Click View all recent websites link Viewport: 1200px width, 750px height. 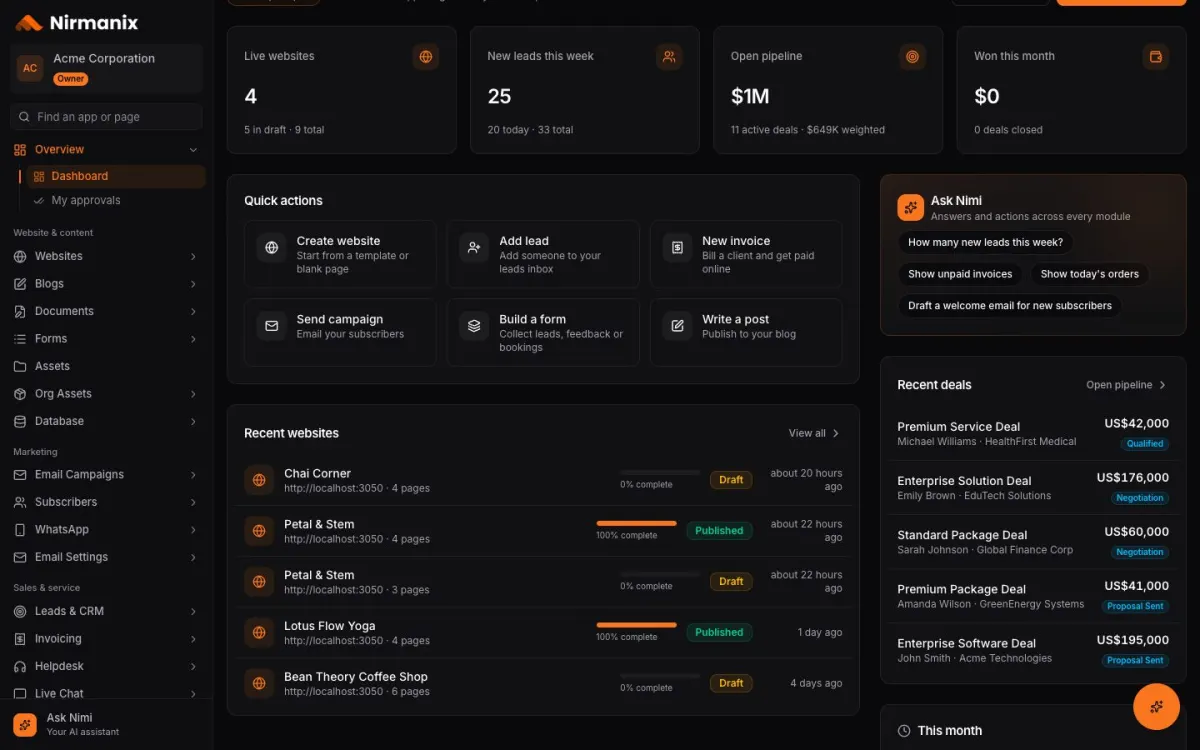point(814,433)
